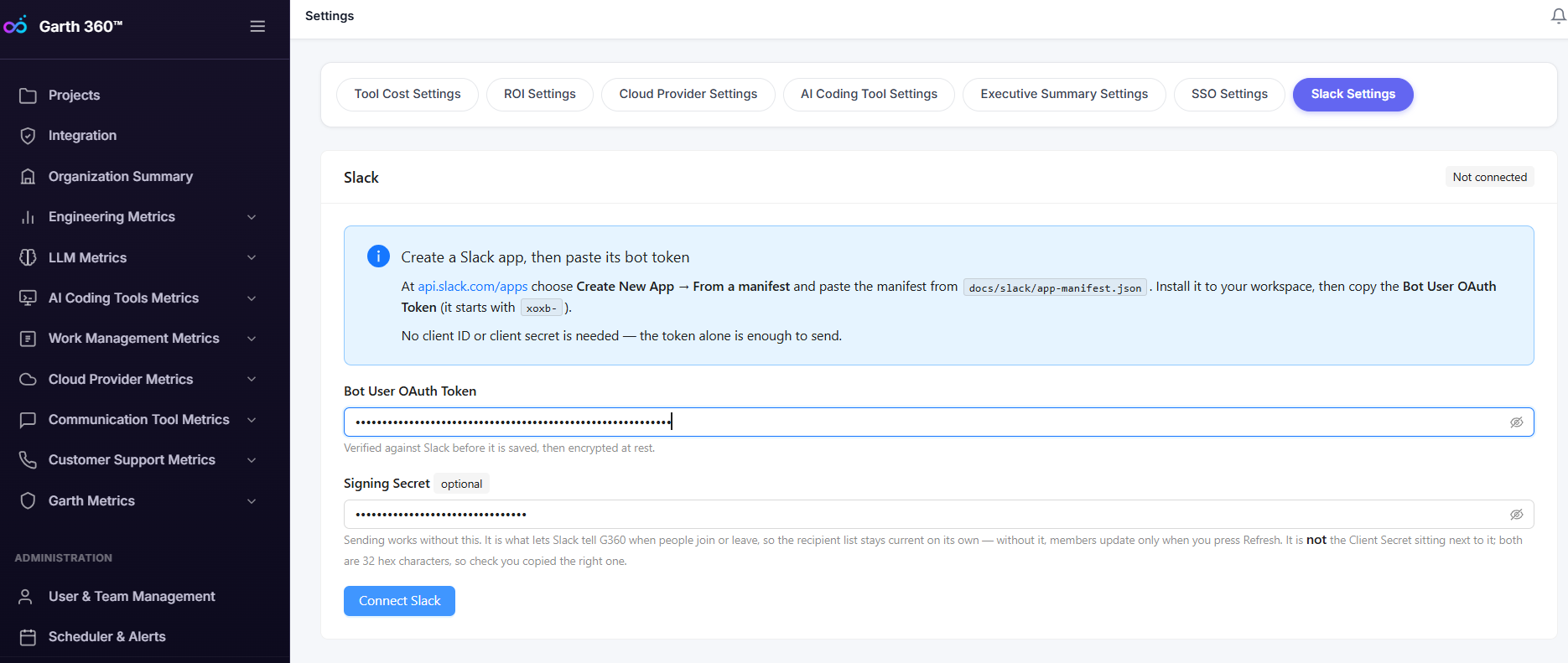
Task: Focus the Signing Secret input field
Action: coord(939,515)
